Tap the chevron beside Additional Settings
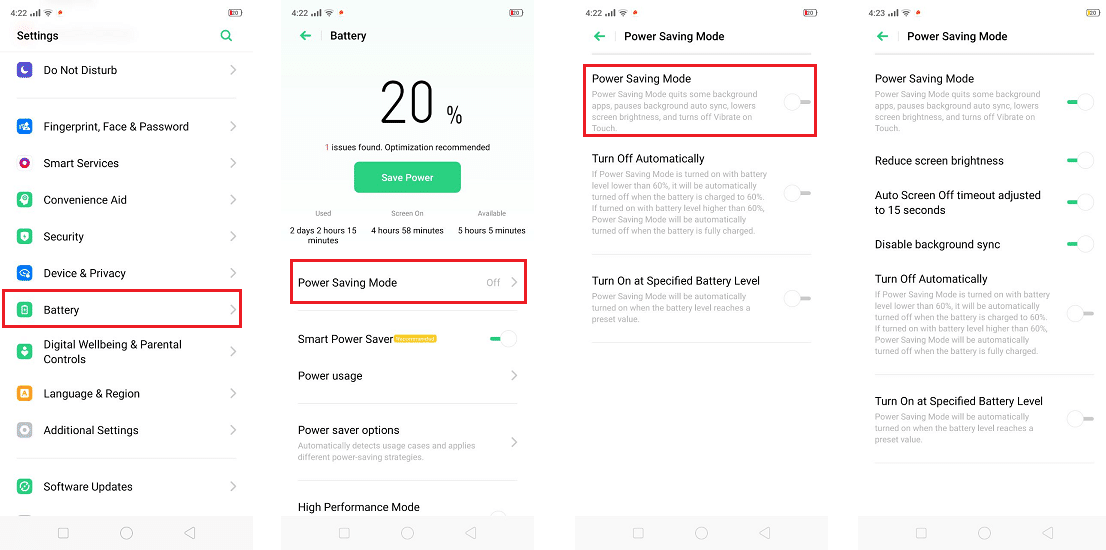The image size is (1106, 550). point(233,430)
